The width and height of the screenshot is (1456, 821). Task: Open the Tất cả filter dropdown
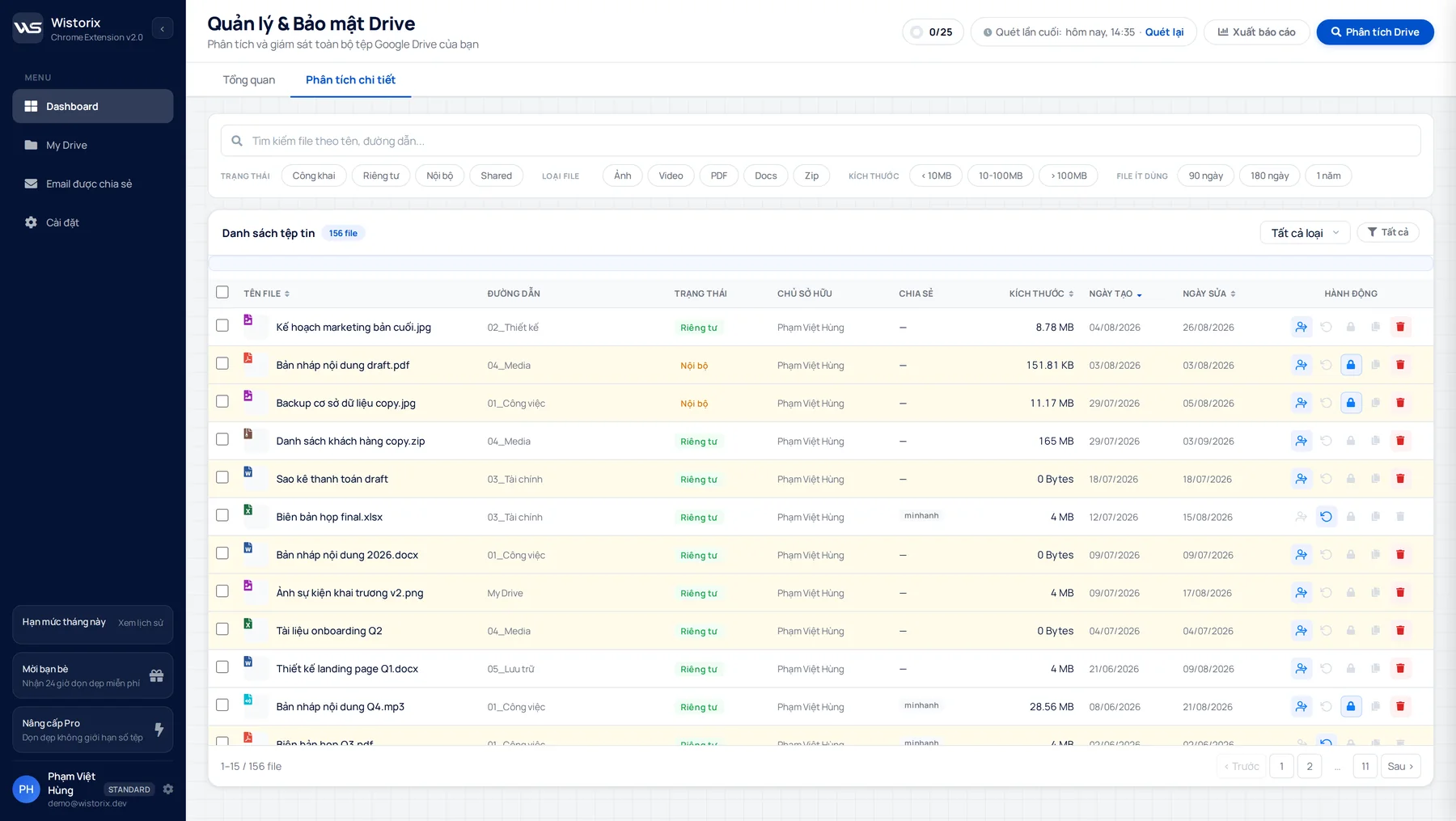1388,232
